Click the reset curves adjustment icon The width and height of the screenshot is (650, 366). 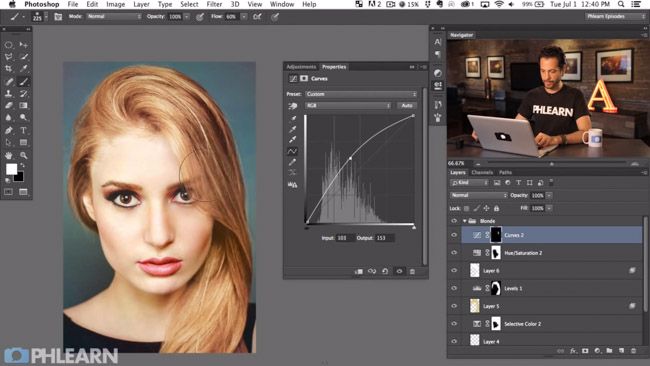pyautogui.click(x=385, y=271)
